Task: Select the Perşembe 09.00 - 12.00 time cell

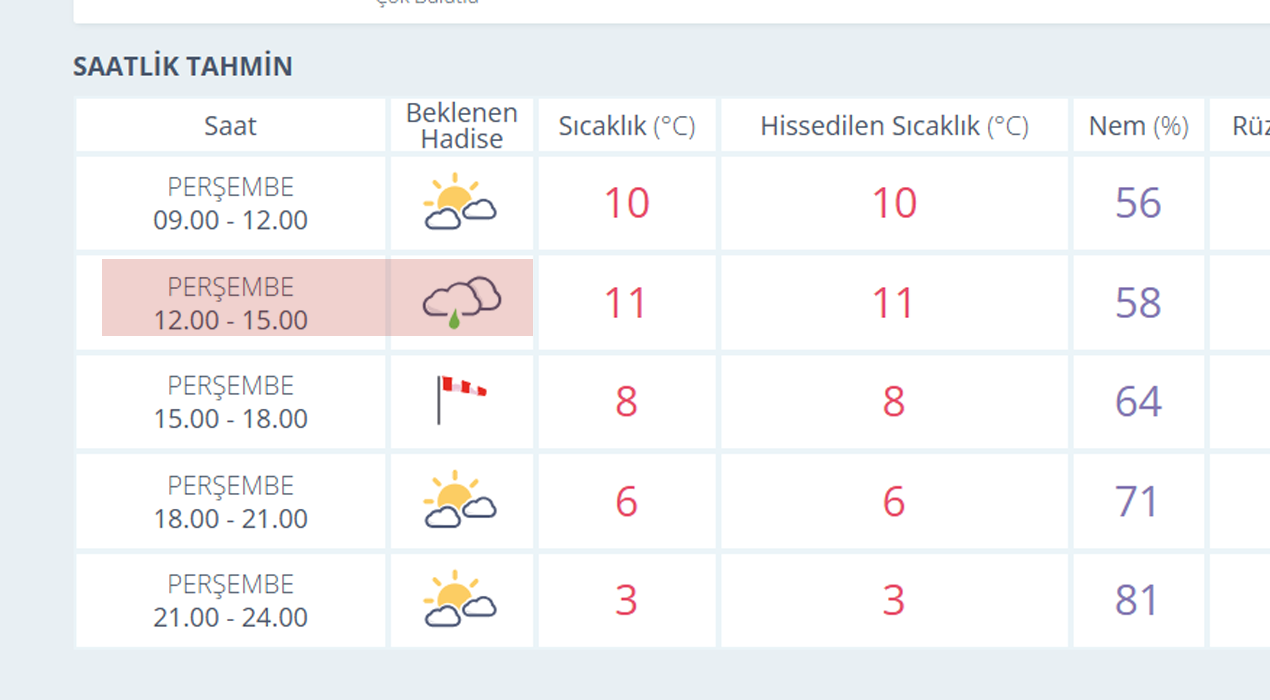Action: click(x=230, y=203)
